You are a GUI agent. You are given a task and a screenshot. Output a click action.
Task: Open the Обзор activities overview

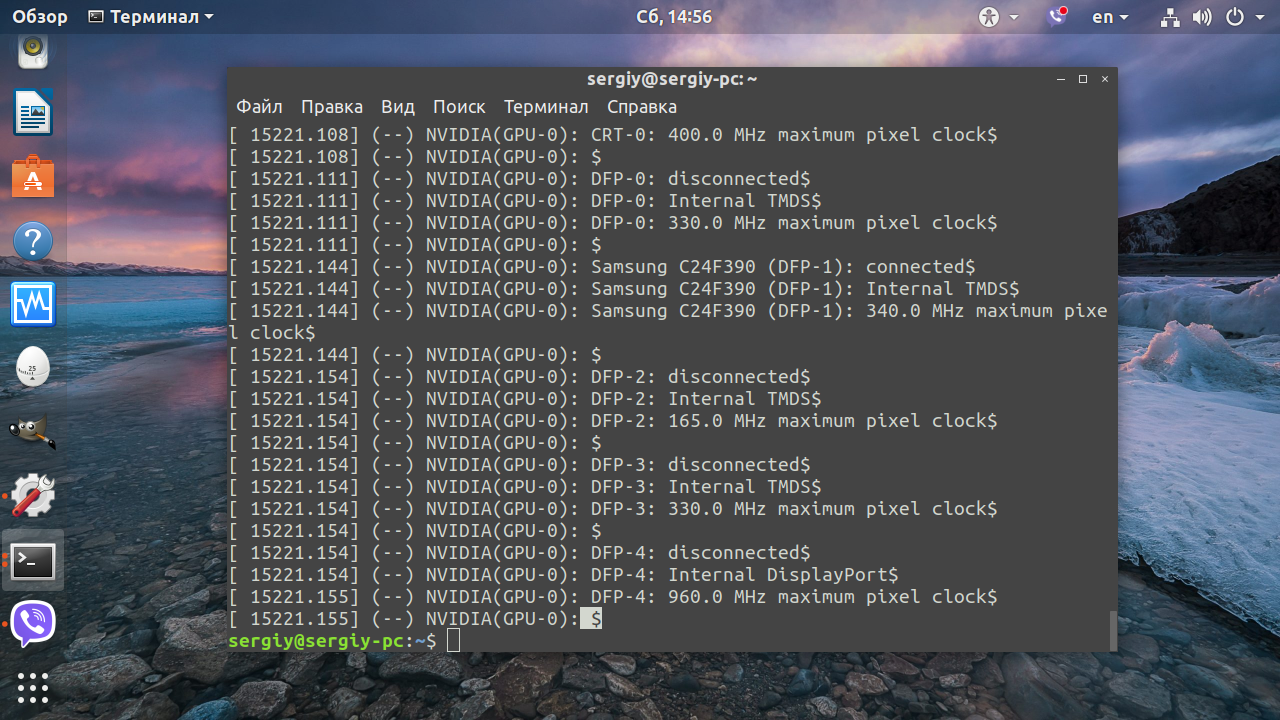point(40,17)
